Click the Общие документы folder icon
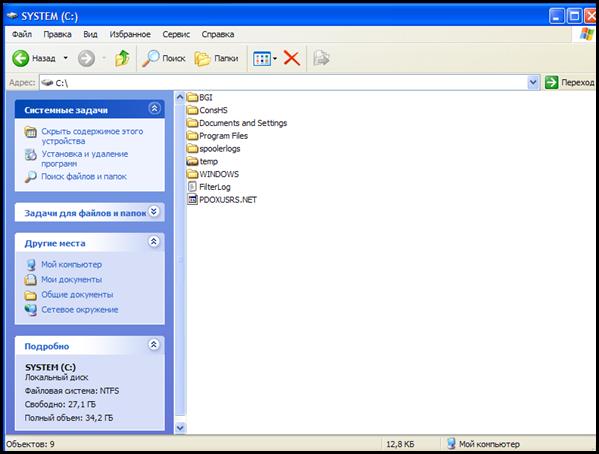 31,295
